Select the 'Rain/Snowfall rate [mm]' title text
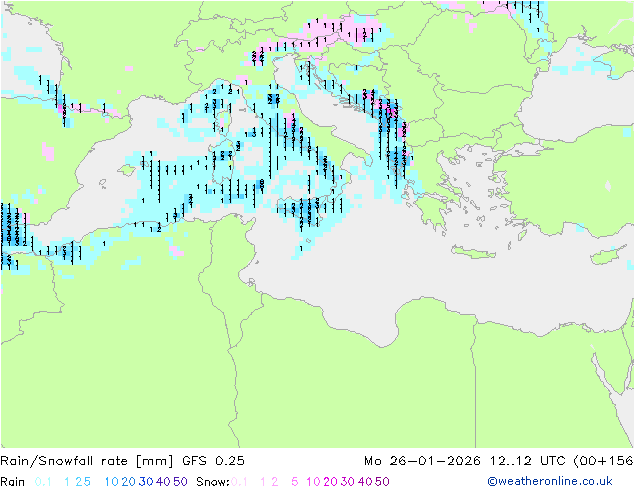Image resolution: width=634 pixels, height=490 pixels. pyautogui.click(x=87, y=461)
